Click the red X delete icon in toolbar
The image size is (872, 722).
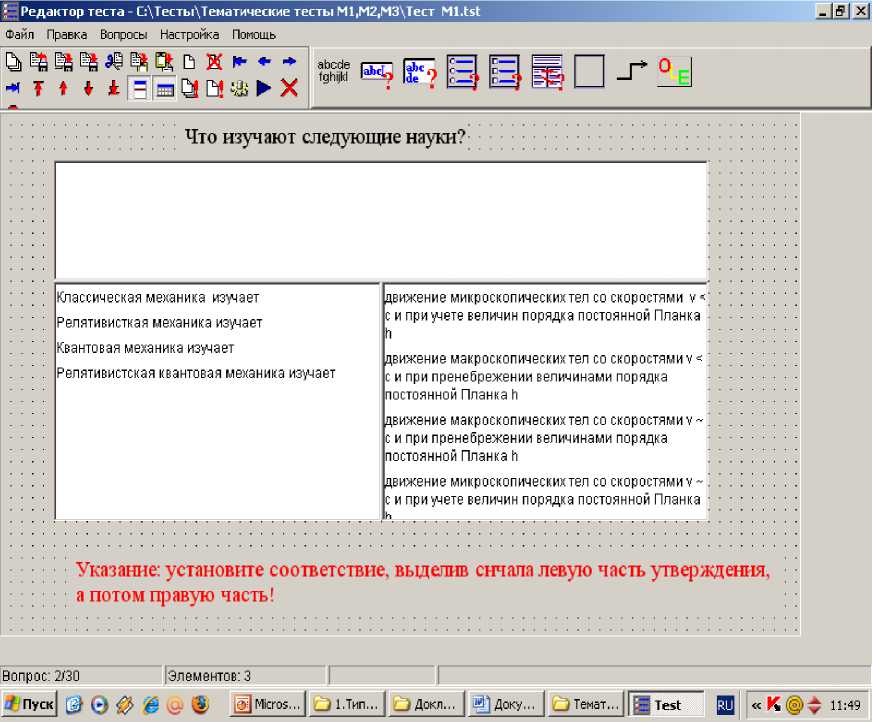[290, 89]
